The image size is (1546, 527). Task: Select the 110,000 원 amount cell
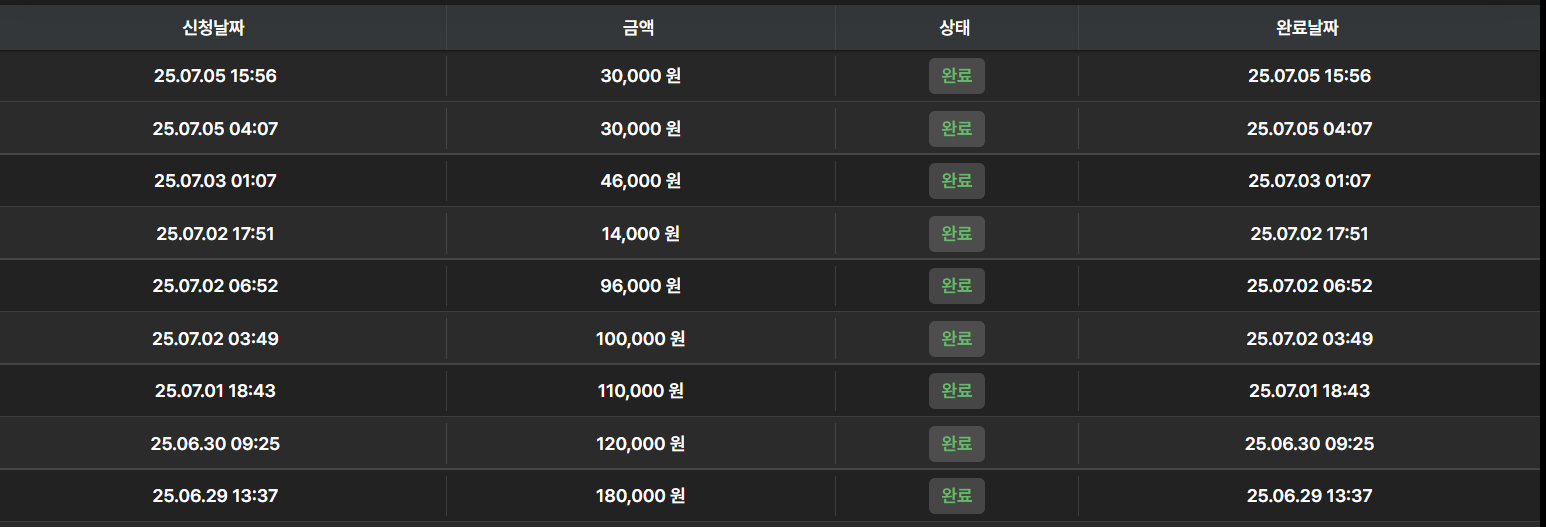[x=640, y=391]
